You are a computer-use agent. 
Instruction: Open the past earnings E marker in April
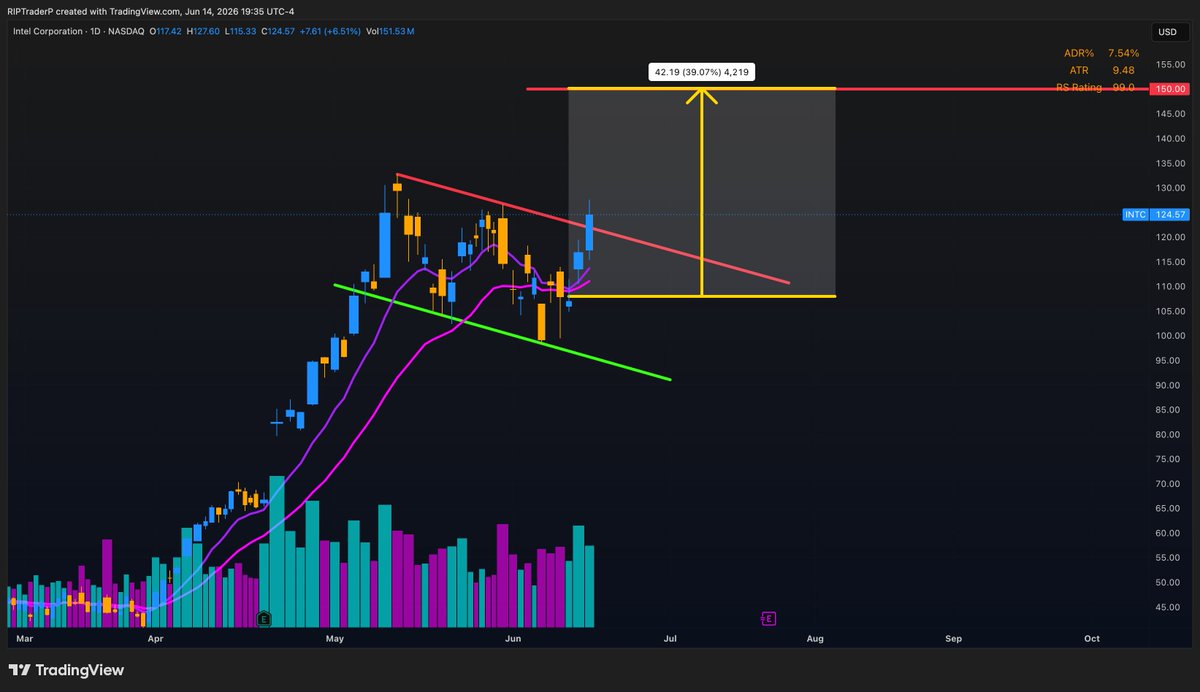click(x=264, y=619)
